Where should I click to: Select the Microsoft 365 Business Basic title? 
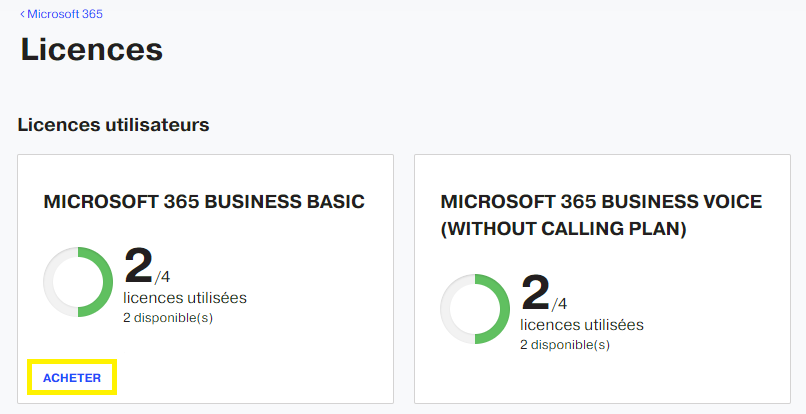pos(204,202)
